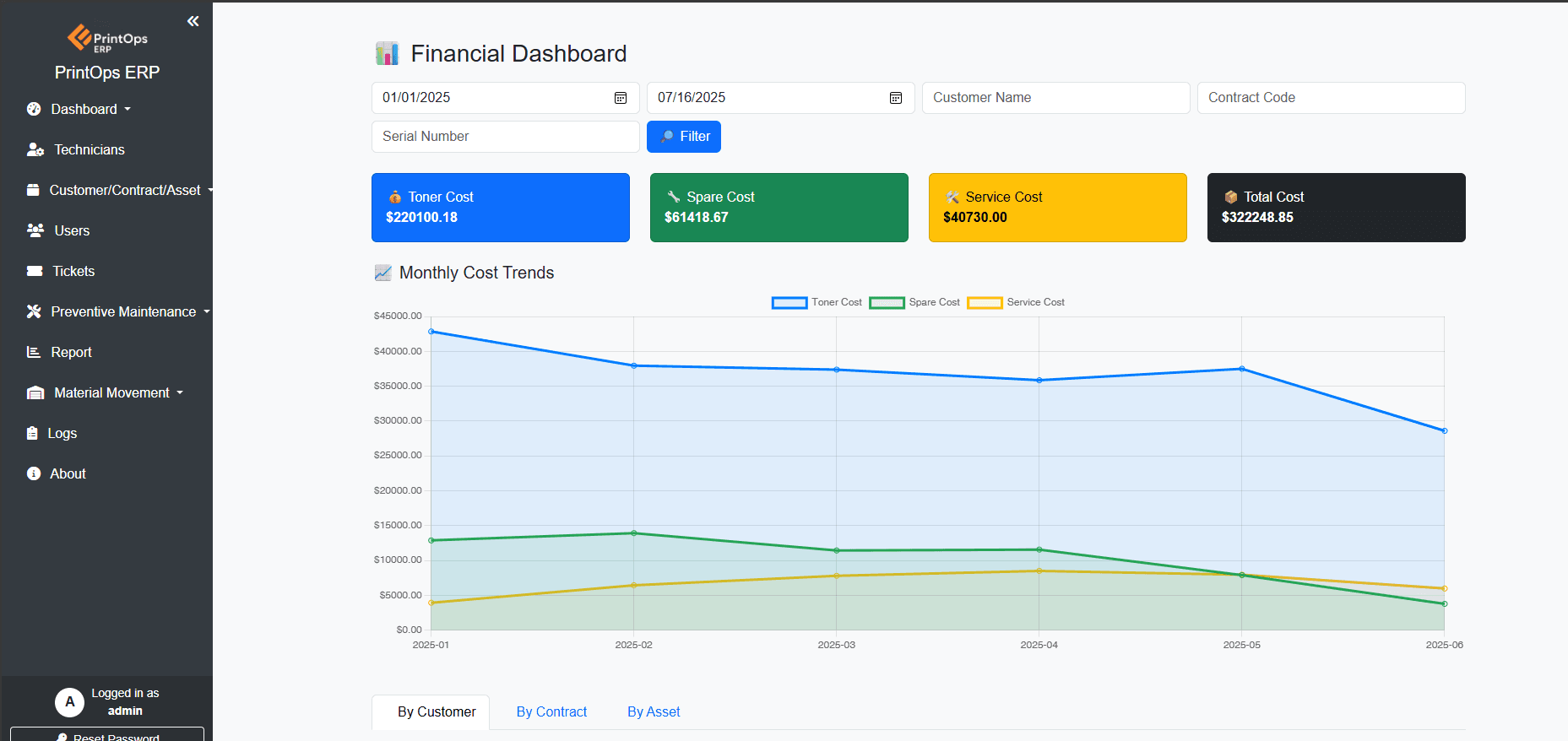Collapse the sidebar with the double-chevron icon
This screenshot has width=1568, height=741.
click(193, 21)
